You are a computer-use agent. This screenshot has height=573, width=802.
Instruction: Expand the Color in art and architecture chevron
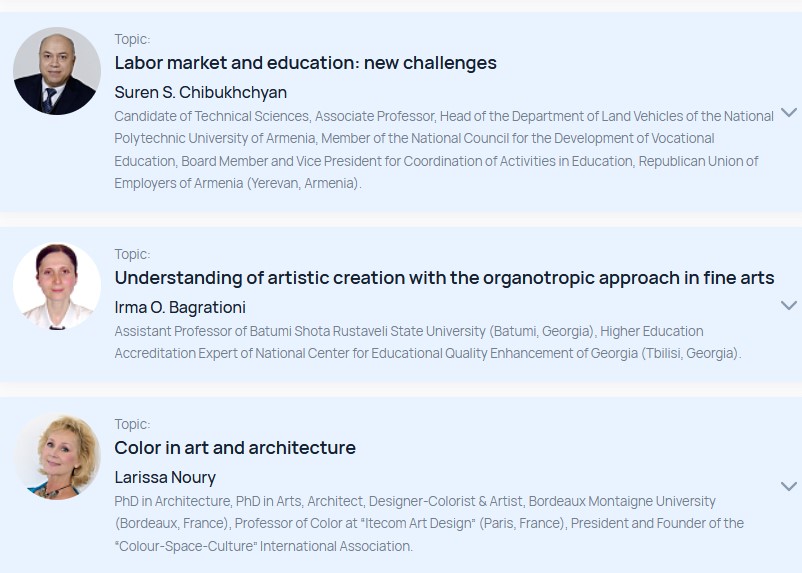(x=788, y=486)
